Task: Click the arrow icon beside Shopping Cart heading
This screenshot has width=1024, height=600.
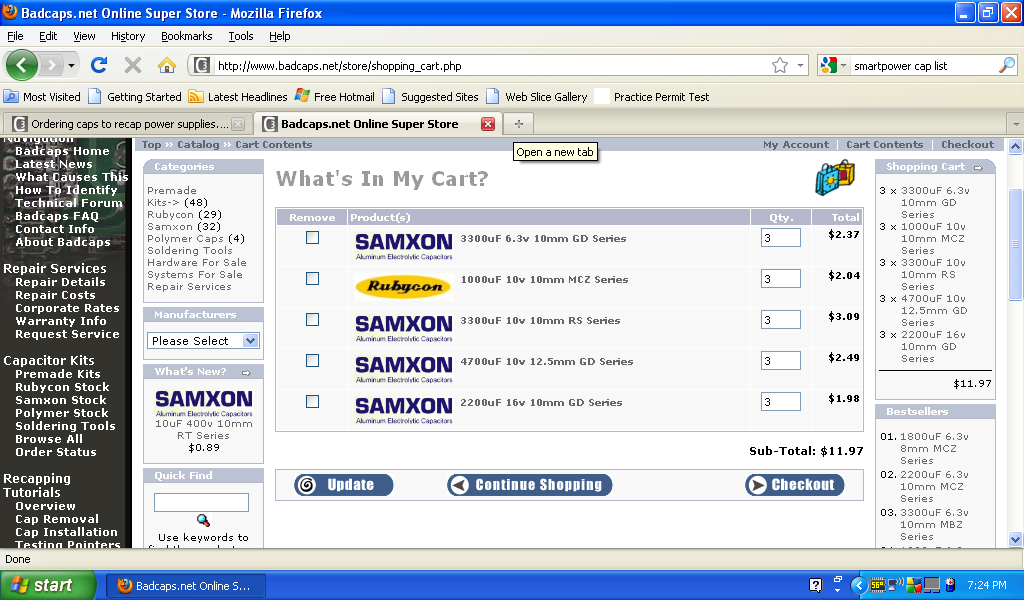Action: [978, 168]
